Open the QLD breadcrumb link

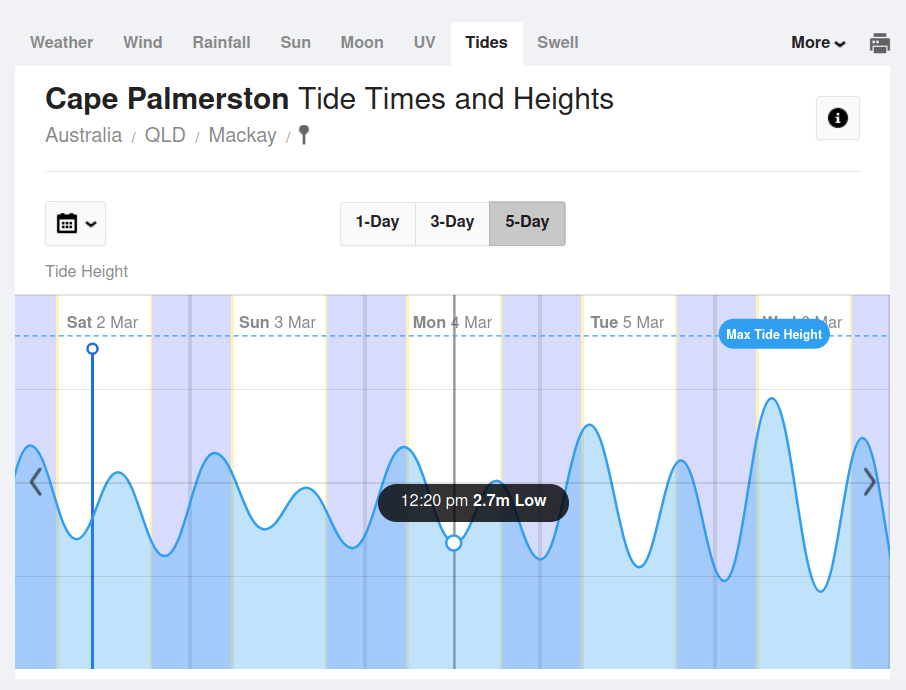(165, 135)
